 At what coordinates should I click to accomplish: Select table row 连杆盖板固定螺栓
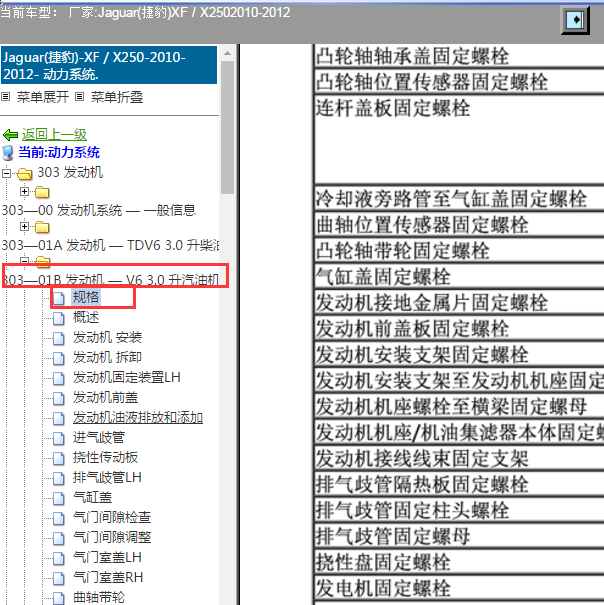[x=459, y=139]
